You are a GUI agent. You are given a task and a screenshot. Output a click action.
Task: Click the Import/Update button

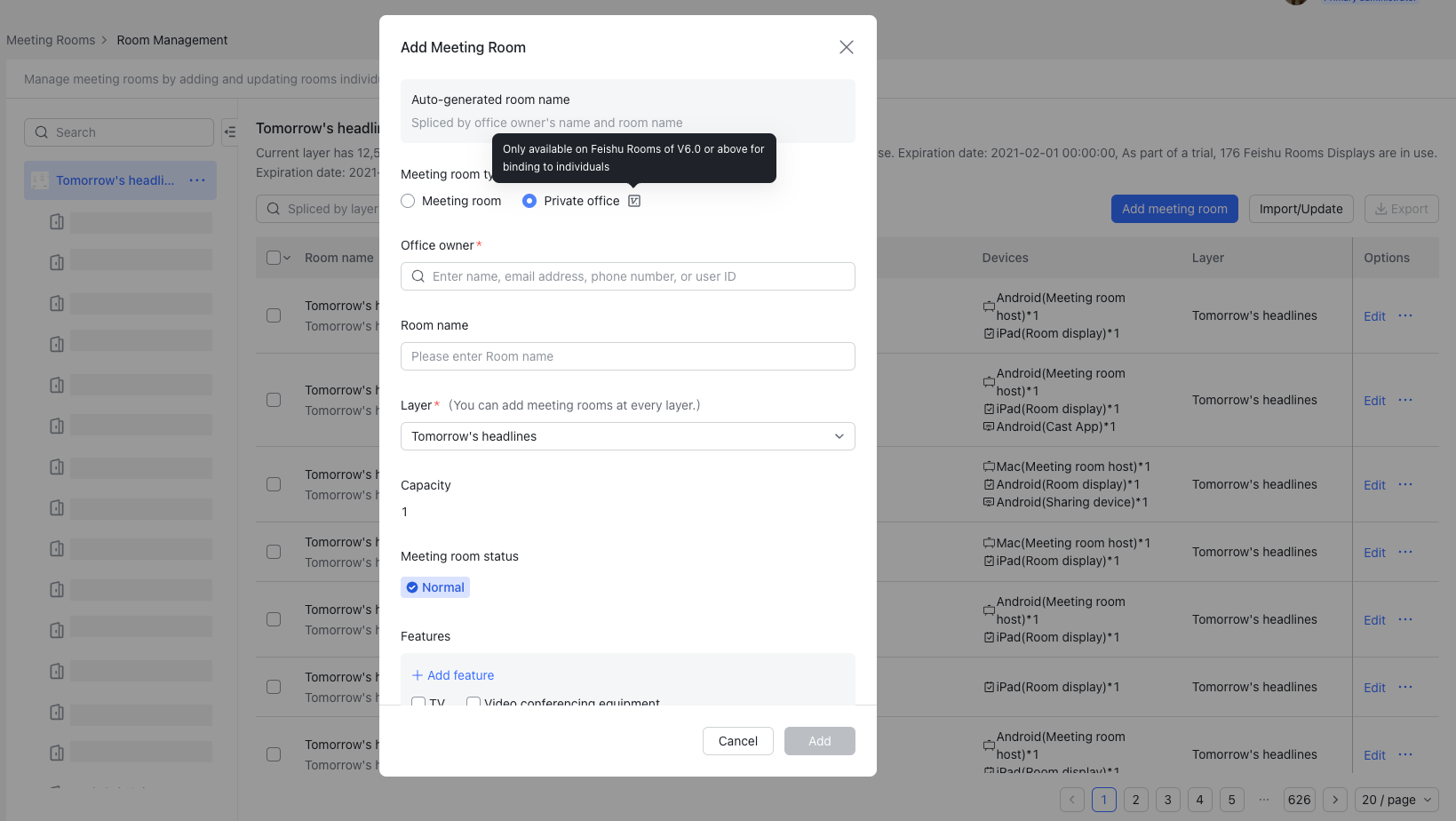tap(1301, 209)
